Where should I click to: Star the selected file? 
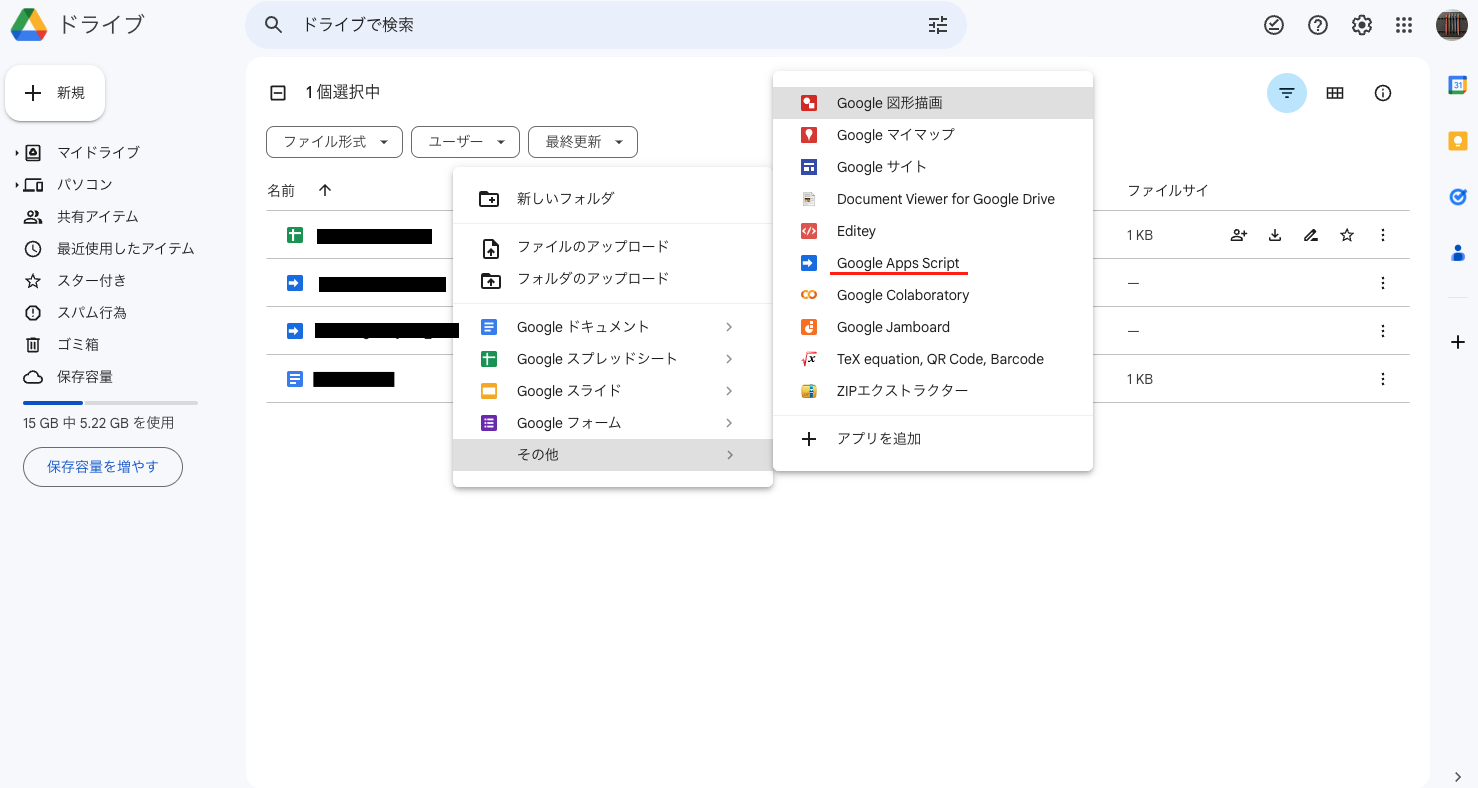(1346, 234)
